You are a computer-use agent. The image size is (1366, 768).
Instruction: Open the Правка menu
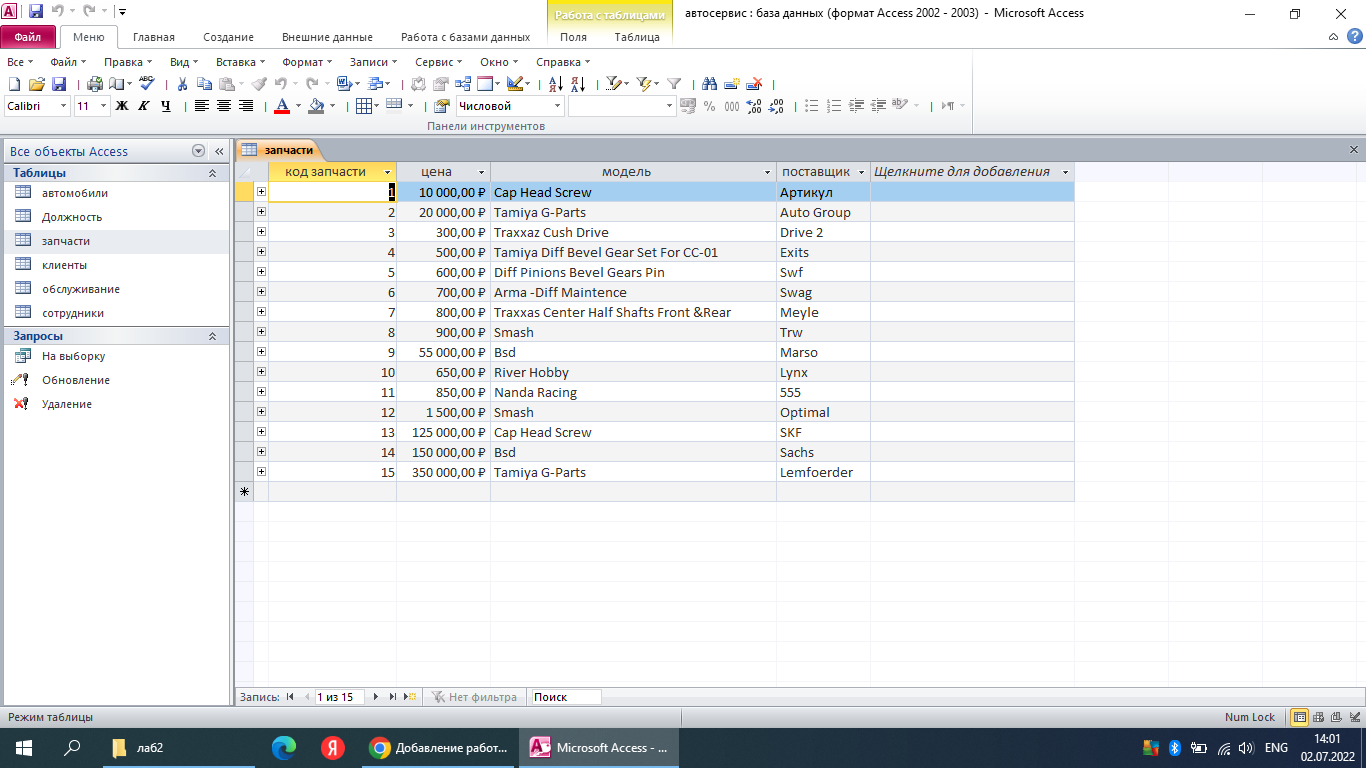127,62
